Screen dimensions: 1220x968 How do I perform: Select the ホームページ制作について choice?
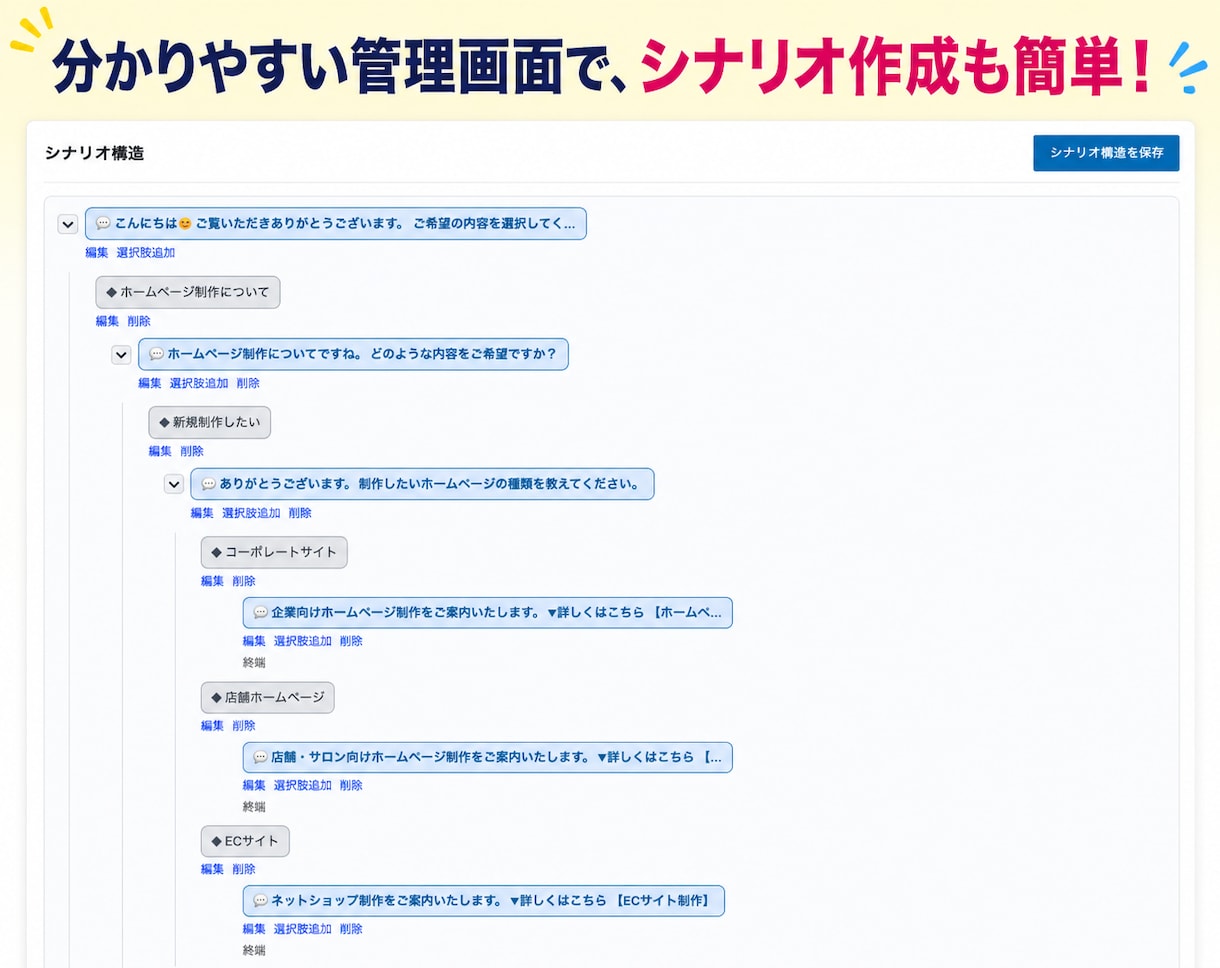188,292
